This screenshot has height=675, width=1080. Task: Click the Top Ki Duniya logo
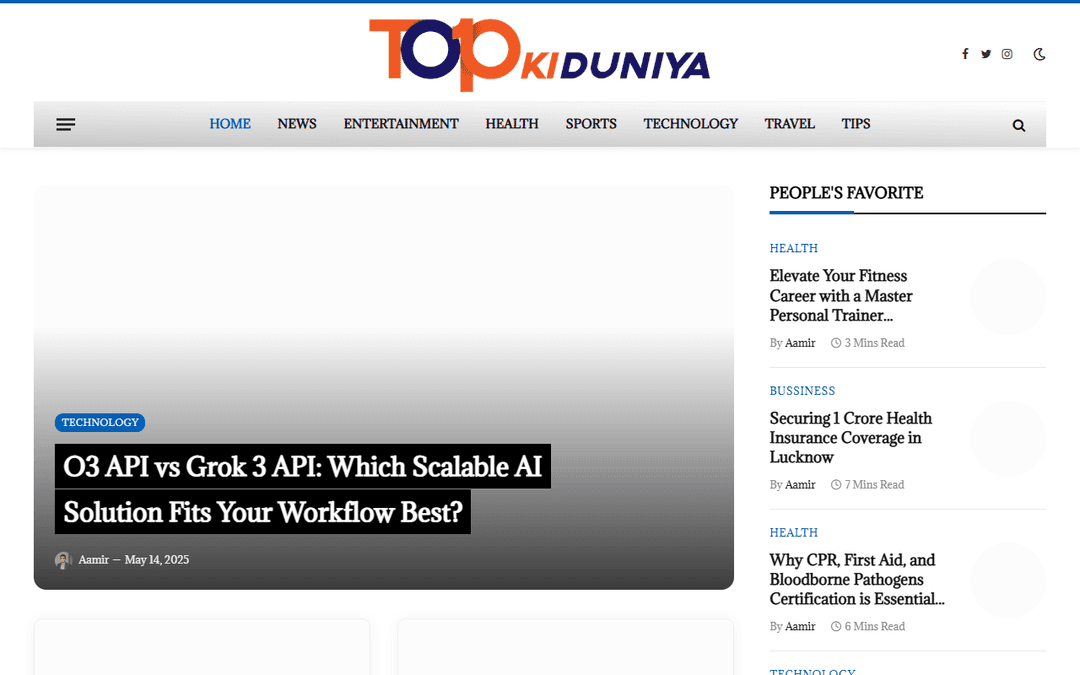point(539,54)
